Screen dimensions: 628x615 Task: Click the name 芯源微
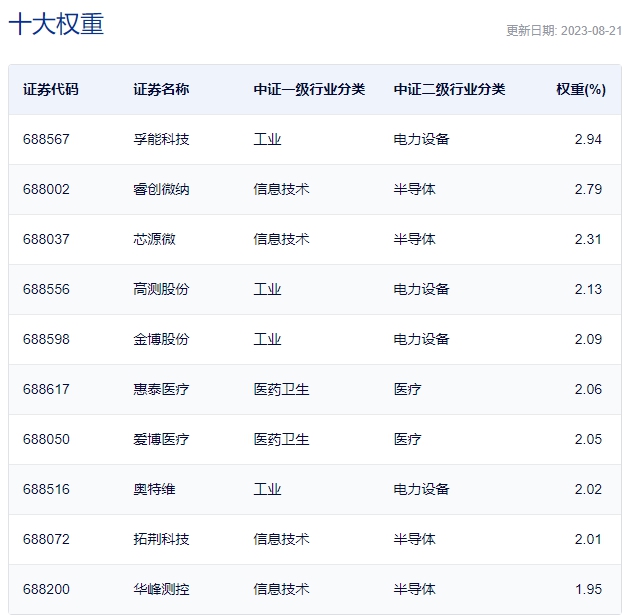tap(154, 239)
